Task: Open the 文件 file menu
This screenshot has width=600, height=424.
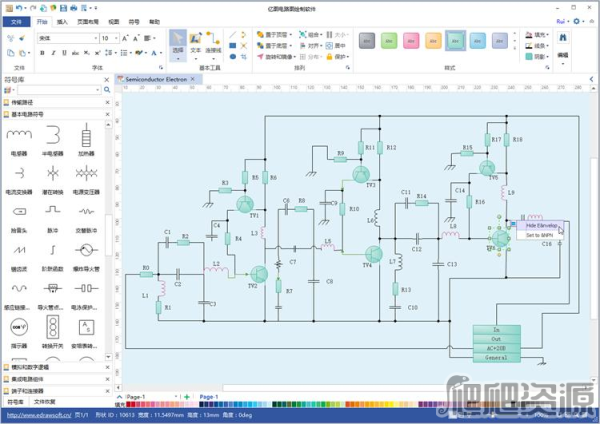Action: 15,20
